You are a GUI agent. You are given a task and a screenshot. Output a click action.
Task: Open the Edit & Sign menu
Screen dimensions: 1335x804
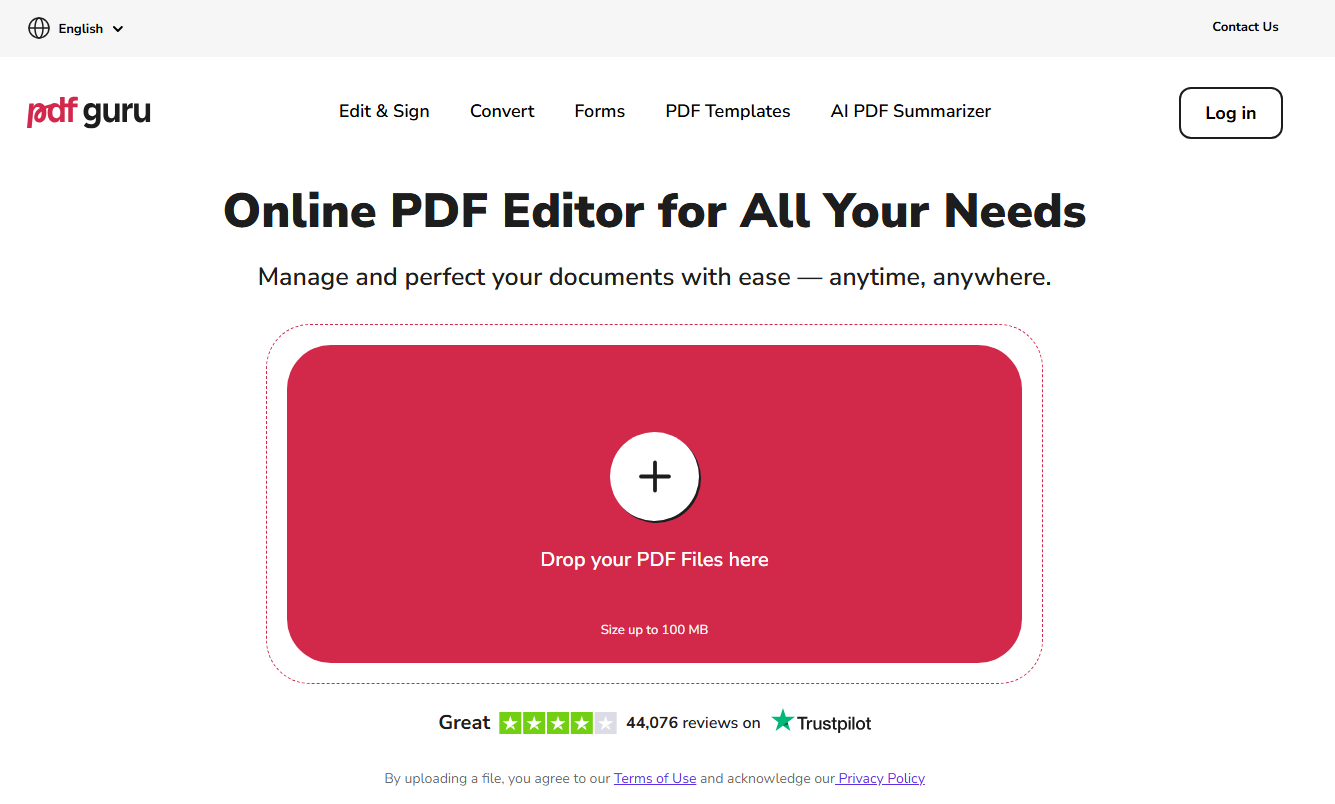point(384,111)
